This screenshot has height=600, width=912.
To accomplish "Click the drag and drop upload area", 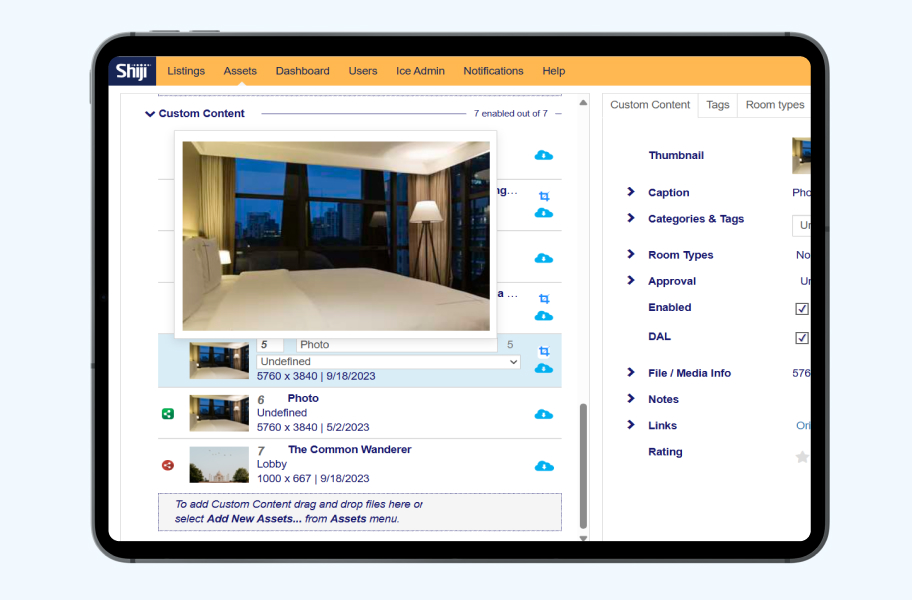I will (359, 512).
